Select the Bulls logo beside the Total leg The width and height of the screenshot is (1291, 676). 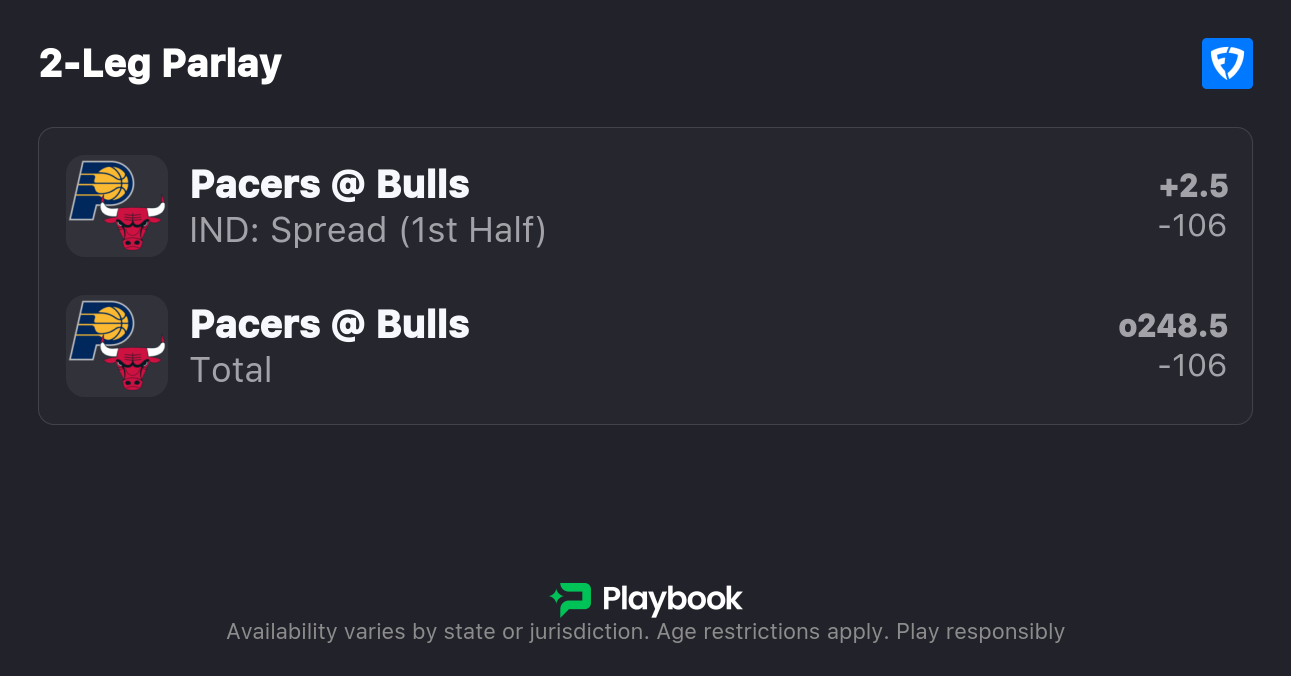tap(132, 365)
